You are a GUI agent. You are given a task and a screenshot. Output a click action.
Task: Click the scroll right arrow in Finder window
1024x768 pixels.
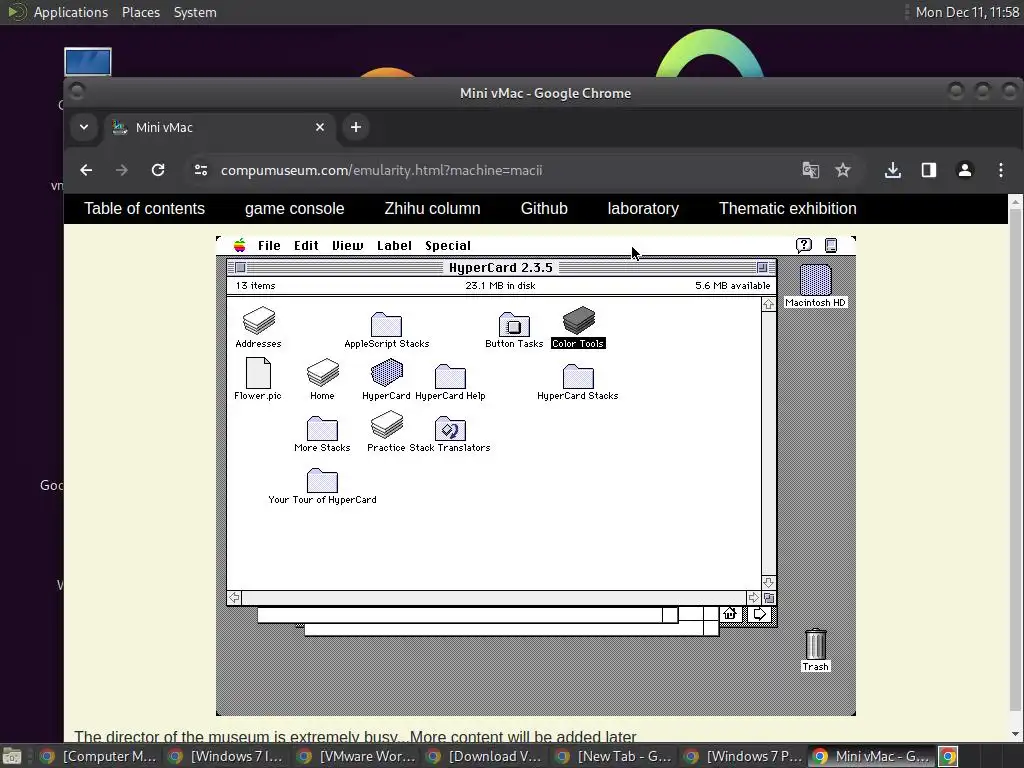[x=754, y=598]
